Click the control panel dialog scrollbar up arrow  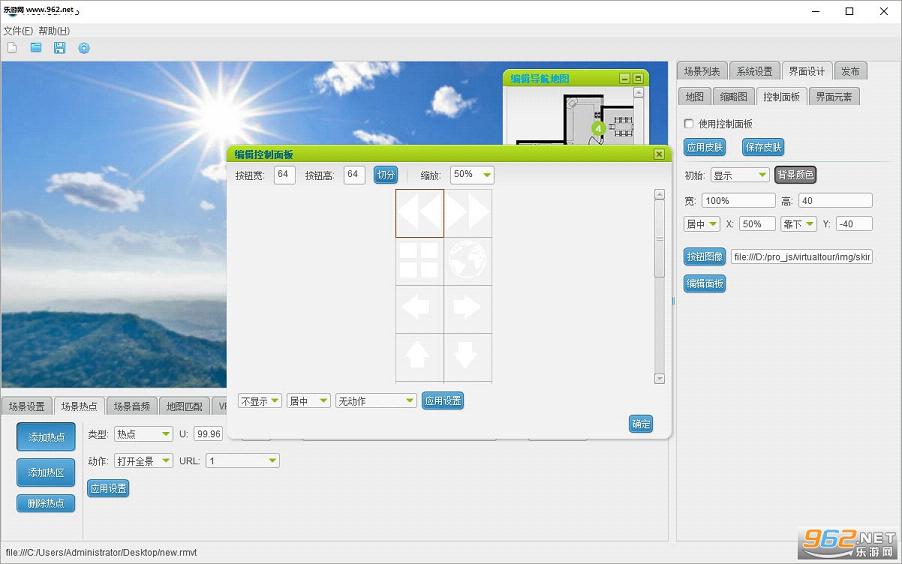click(x=660, y=195)
